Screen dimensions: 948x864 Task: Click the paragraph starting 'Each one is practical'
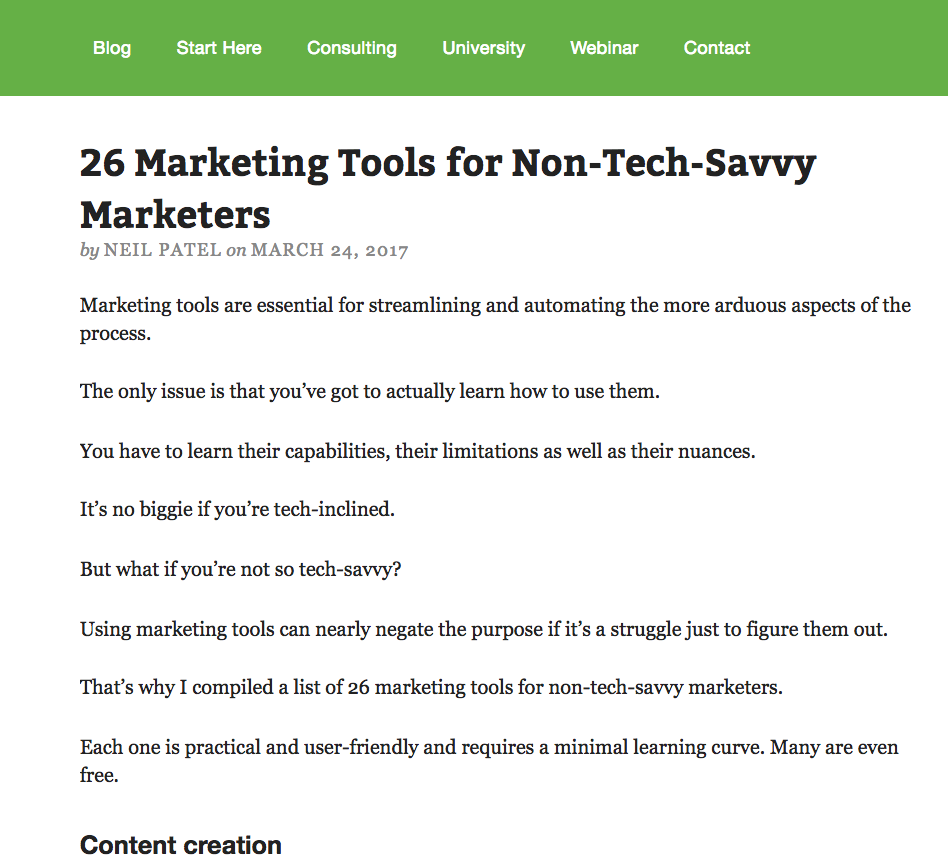pyautogui.click(x=489, y=761)
